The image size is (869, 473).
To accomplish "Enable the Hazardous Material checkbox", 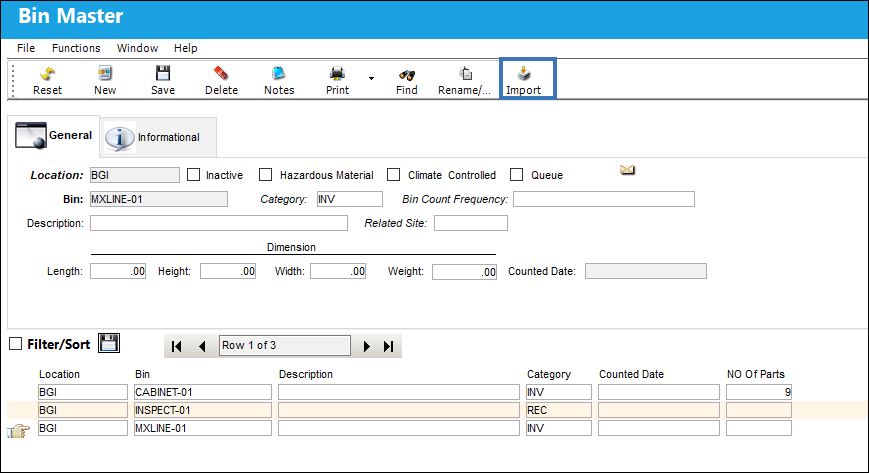I will [x=265, y=175].
